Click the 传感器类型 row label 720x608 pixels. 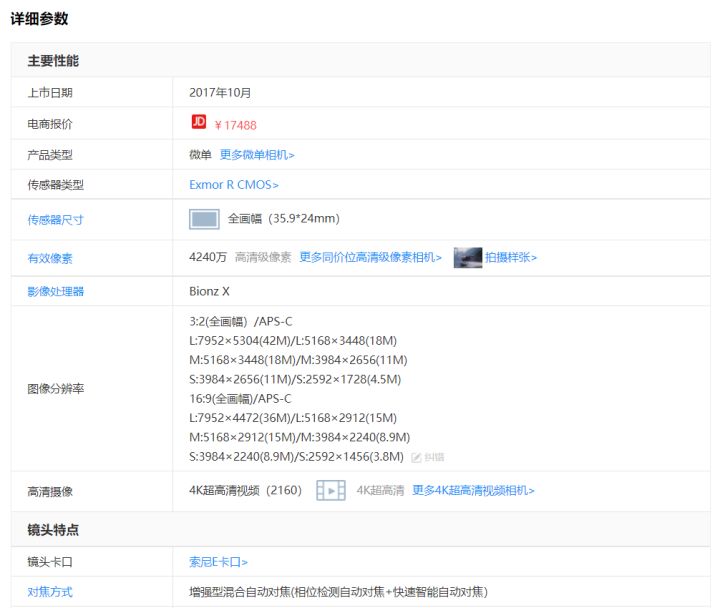tap(56, 185)
